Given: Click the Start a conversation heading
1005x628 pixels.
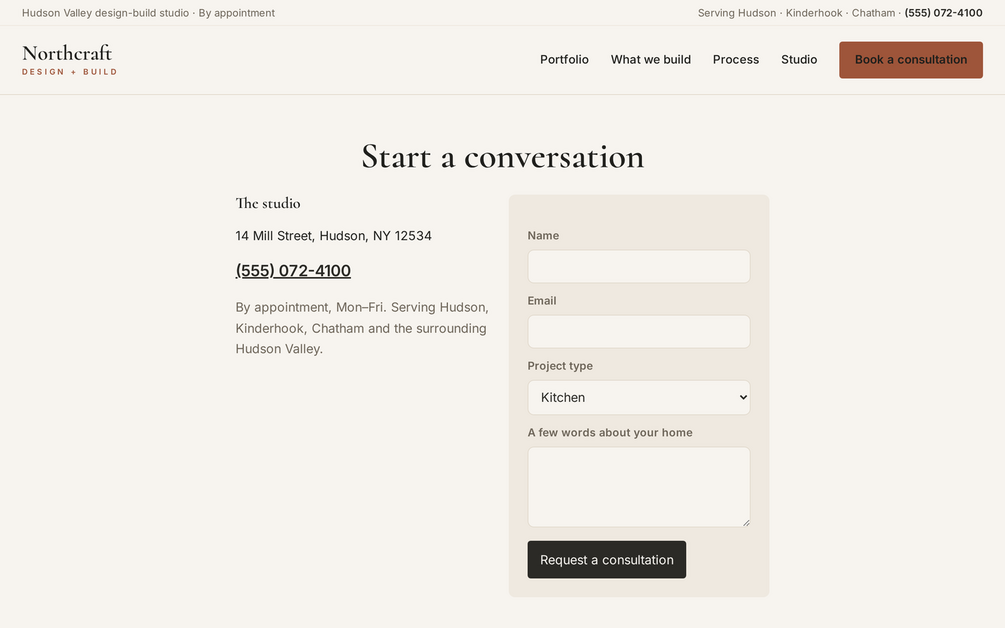Looking at the screenshot, I should pyautogui.click(x=502, y=157).
